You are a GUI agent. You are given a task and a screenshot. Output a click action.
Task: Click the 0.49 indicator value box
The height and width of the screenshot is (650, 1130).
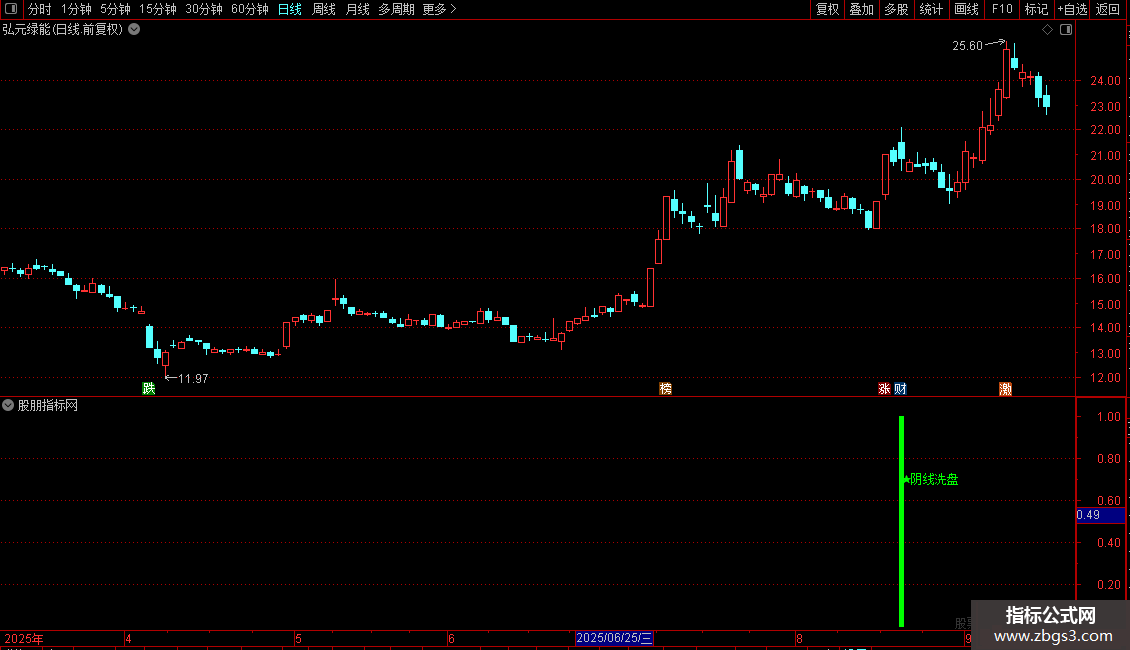tap(1100, 515)
